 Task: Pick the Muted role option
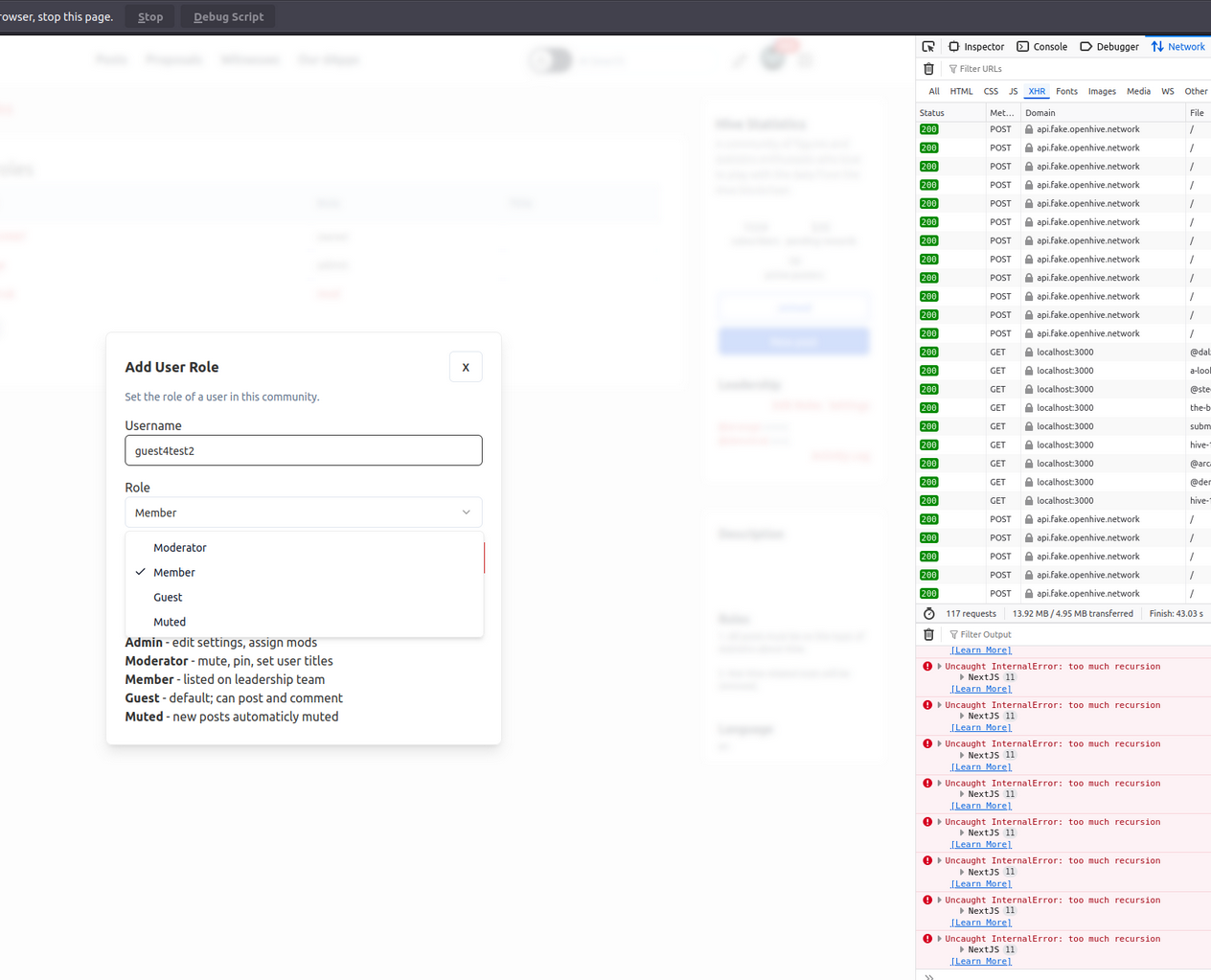(170, 622)
